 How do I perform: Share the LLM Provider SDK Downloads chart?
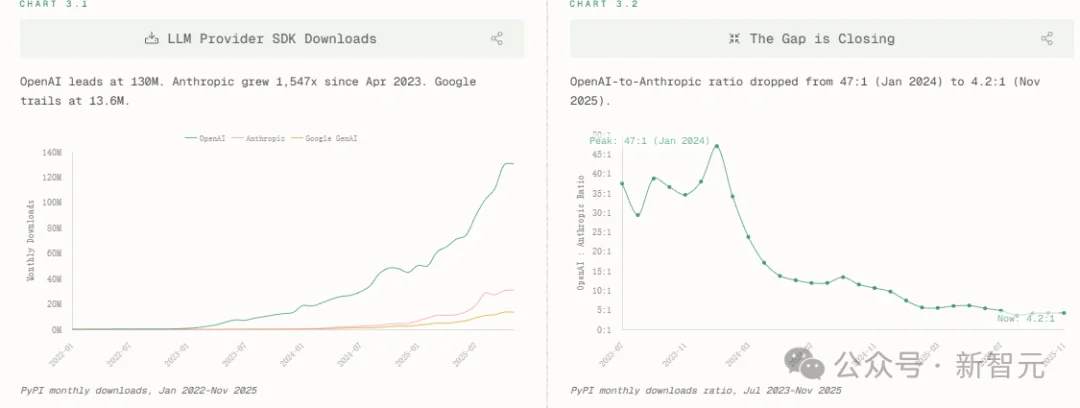click(x=496, y=39)
